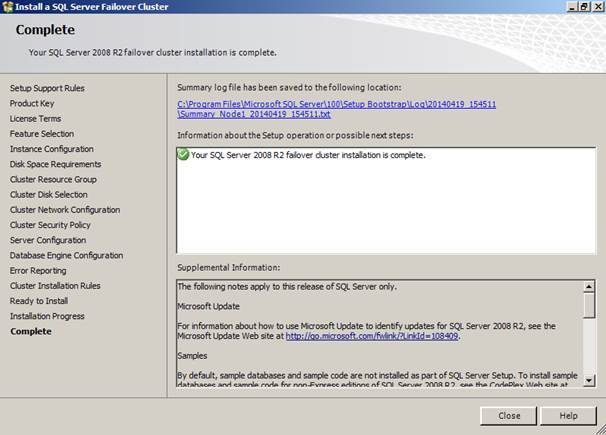
Task: Restore the installer window size
Action: [x=584, y=7]
